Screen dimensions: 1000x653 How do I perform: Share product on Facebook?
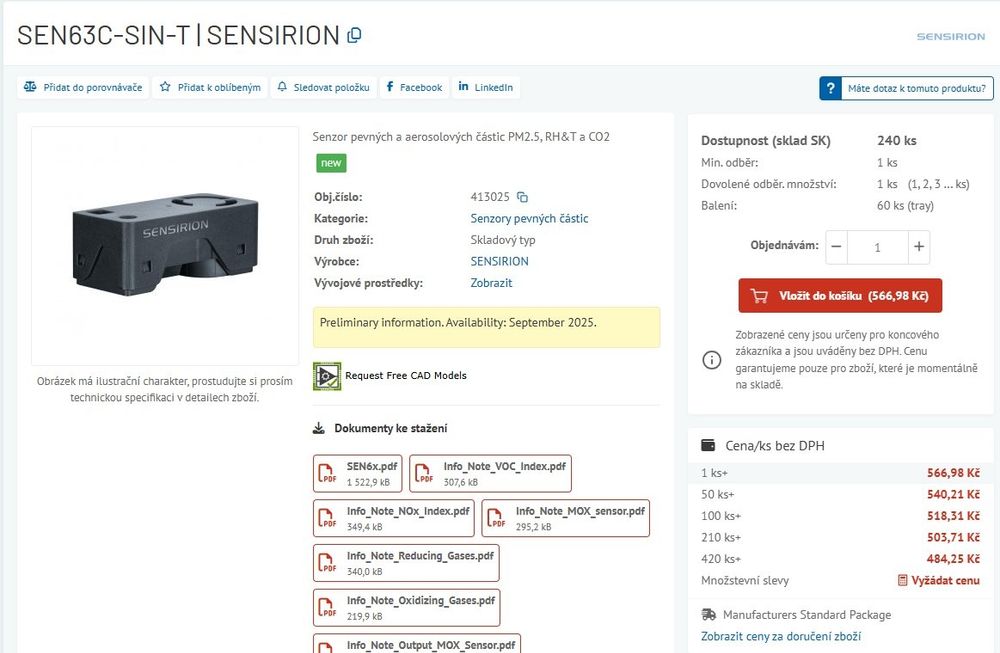[x=413, y=88]
